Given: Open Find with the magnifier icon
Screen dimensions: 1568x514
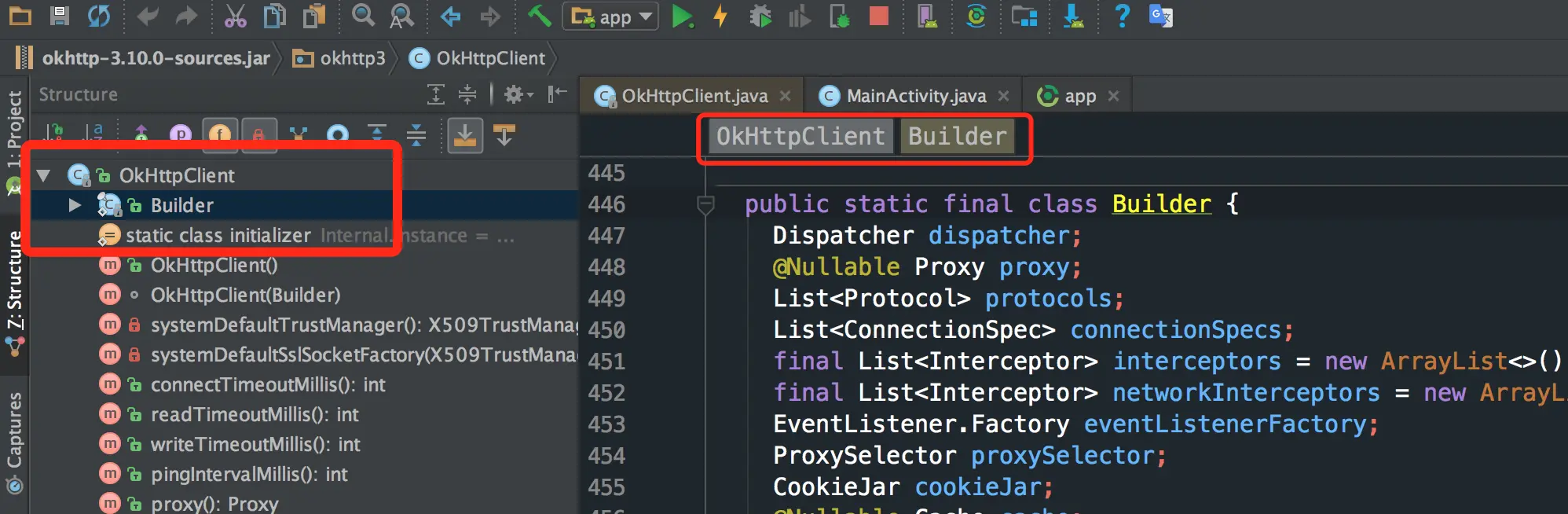Looking at the screenshot, I should tap(363, 16).
